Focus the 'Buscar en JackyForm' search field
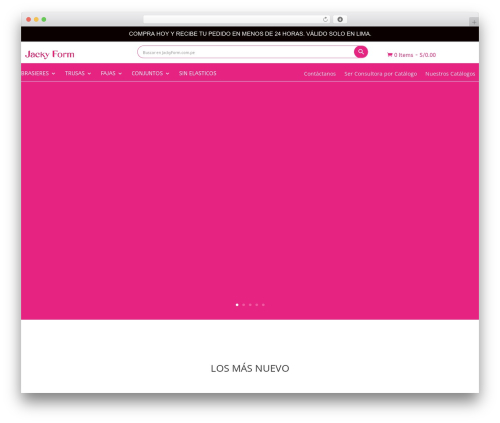This screenshot has width=500, height=423. pos(246,52)
